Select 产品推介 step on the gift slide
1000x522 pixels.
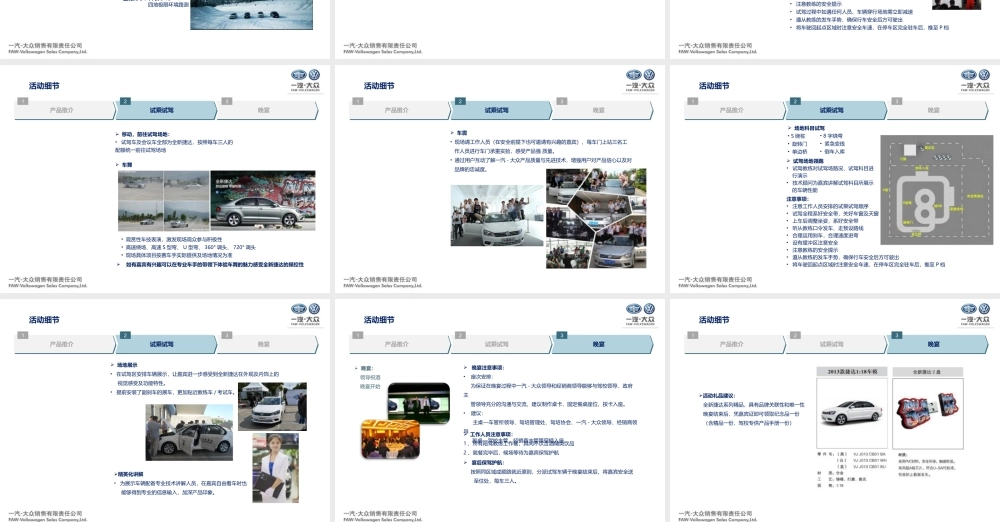point(734,344)
